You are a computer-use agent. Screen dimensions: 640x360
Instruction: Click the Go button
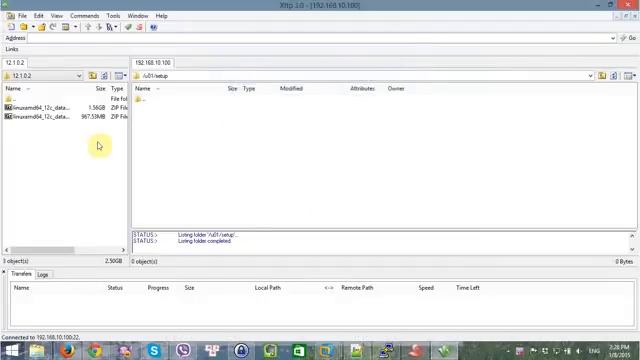tap(628, 38)
